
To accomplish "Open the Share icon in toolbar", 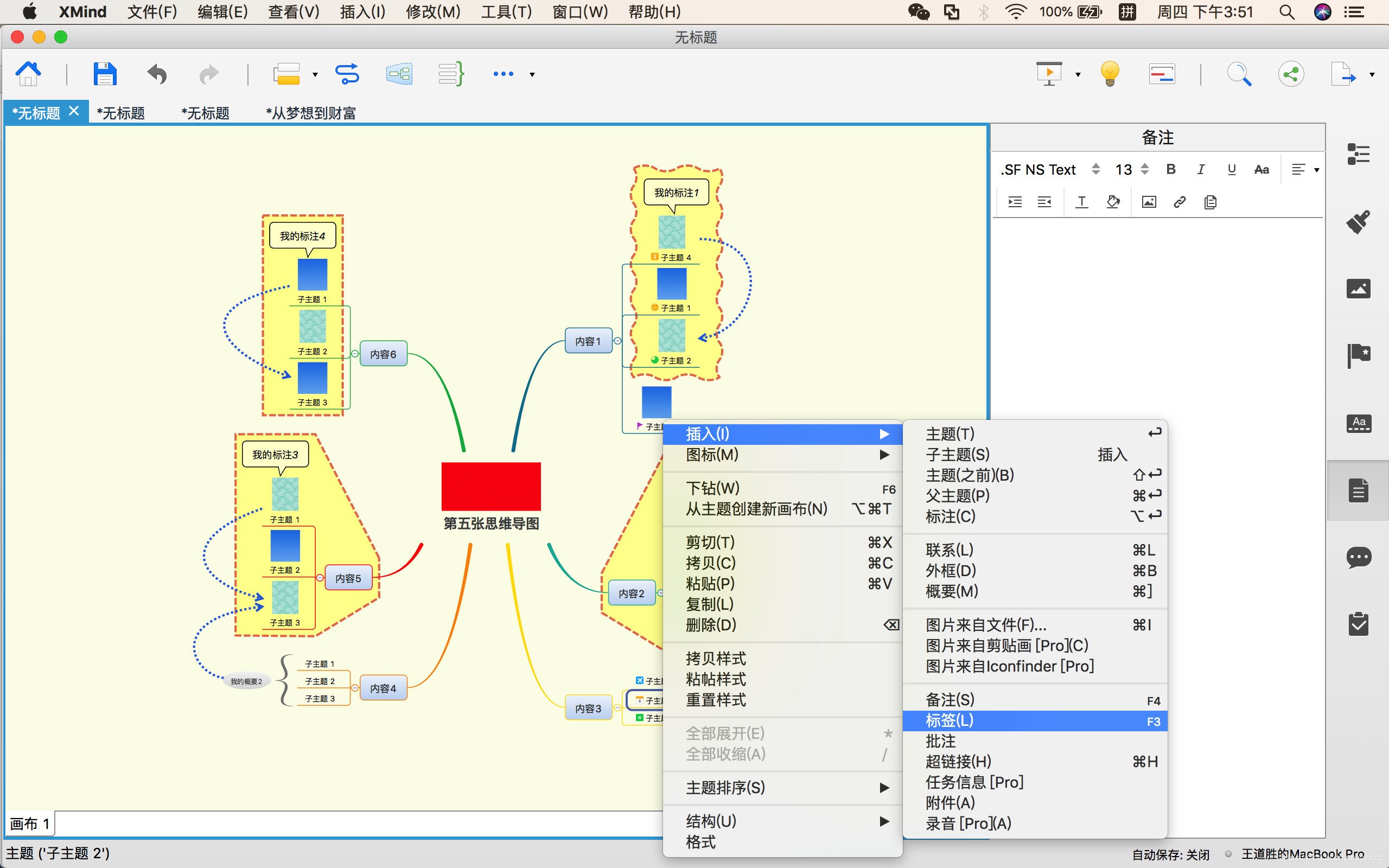I will click(1291, 74).
